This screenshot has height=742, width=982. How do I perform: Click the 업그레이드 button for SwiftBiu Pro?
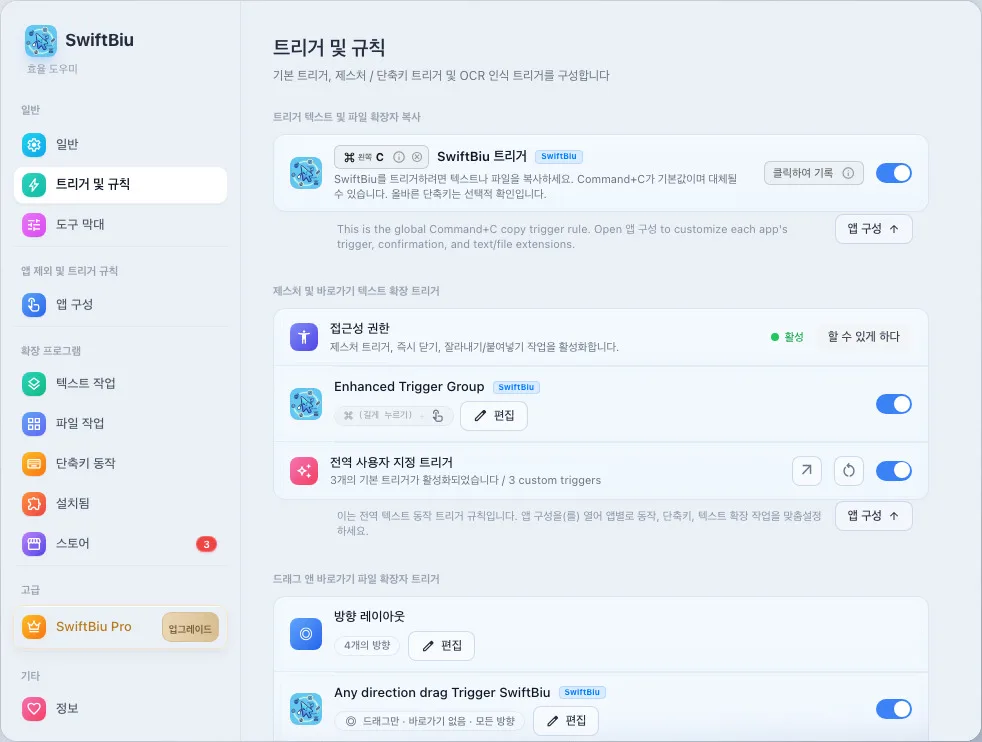point(190,627)
